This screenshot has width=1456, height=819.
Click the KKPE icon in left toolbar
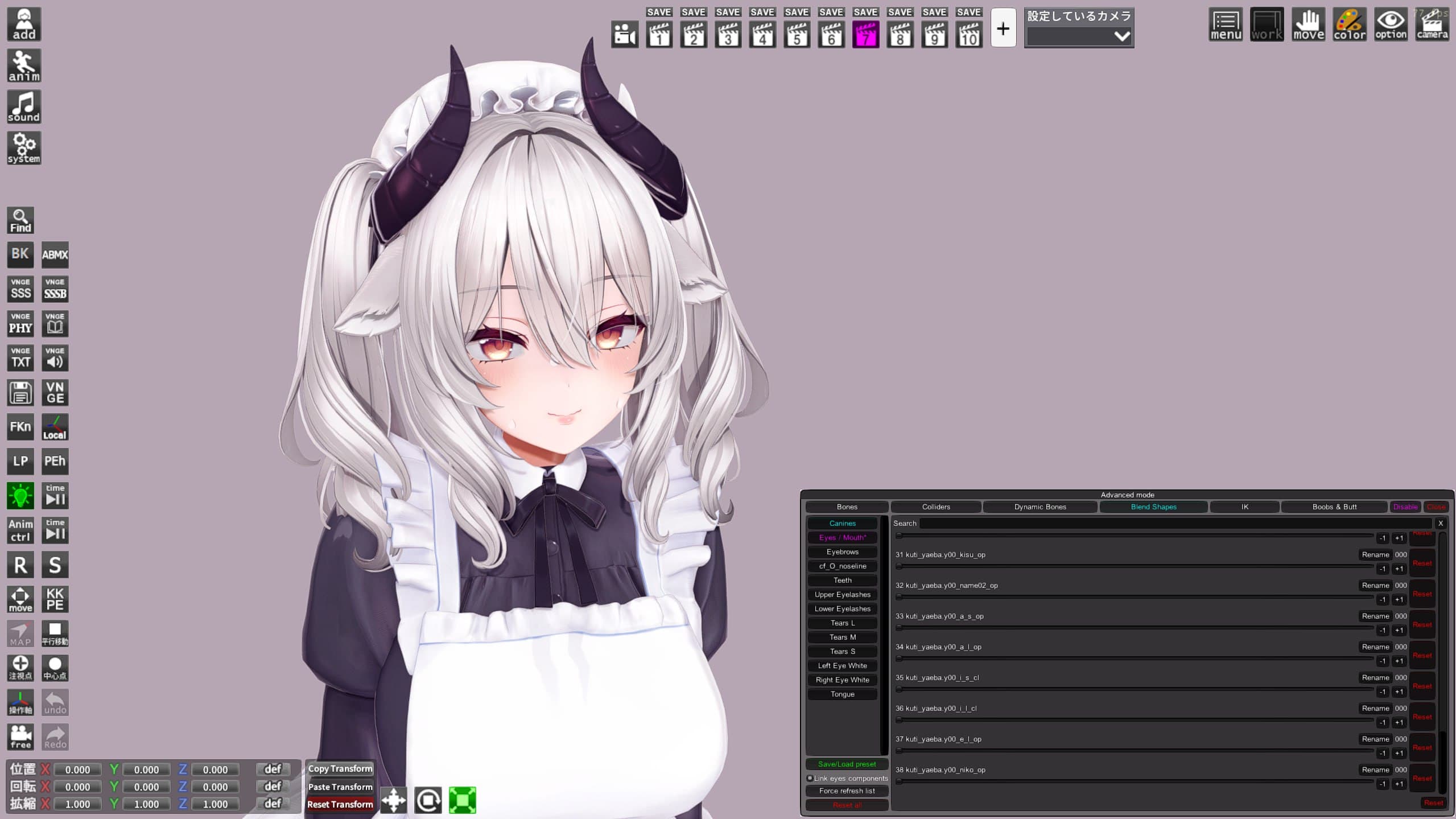pos(55,599)
